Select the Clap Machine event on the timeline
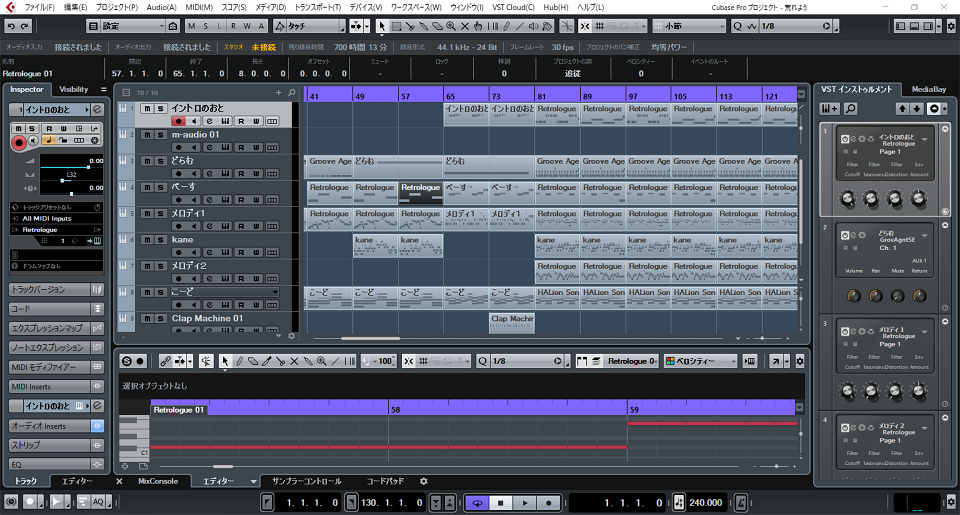This screenshot has width=960, height=515. tap(512, 323)
